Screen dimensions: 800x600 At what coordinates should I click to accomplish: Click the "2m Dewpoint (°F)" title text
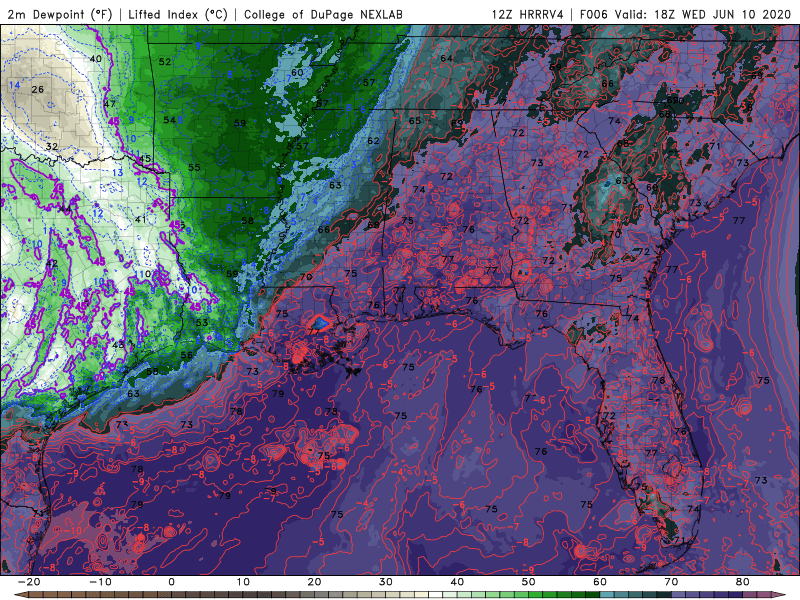coord(60,15)
